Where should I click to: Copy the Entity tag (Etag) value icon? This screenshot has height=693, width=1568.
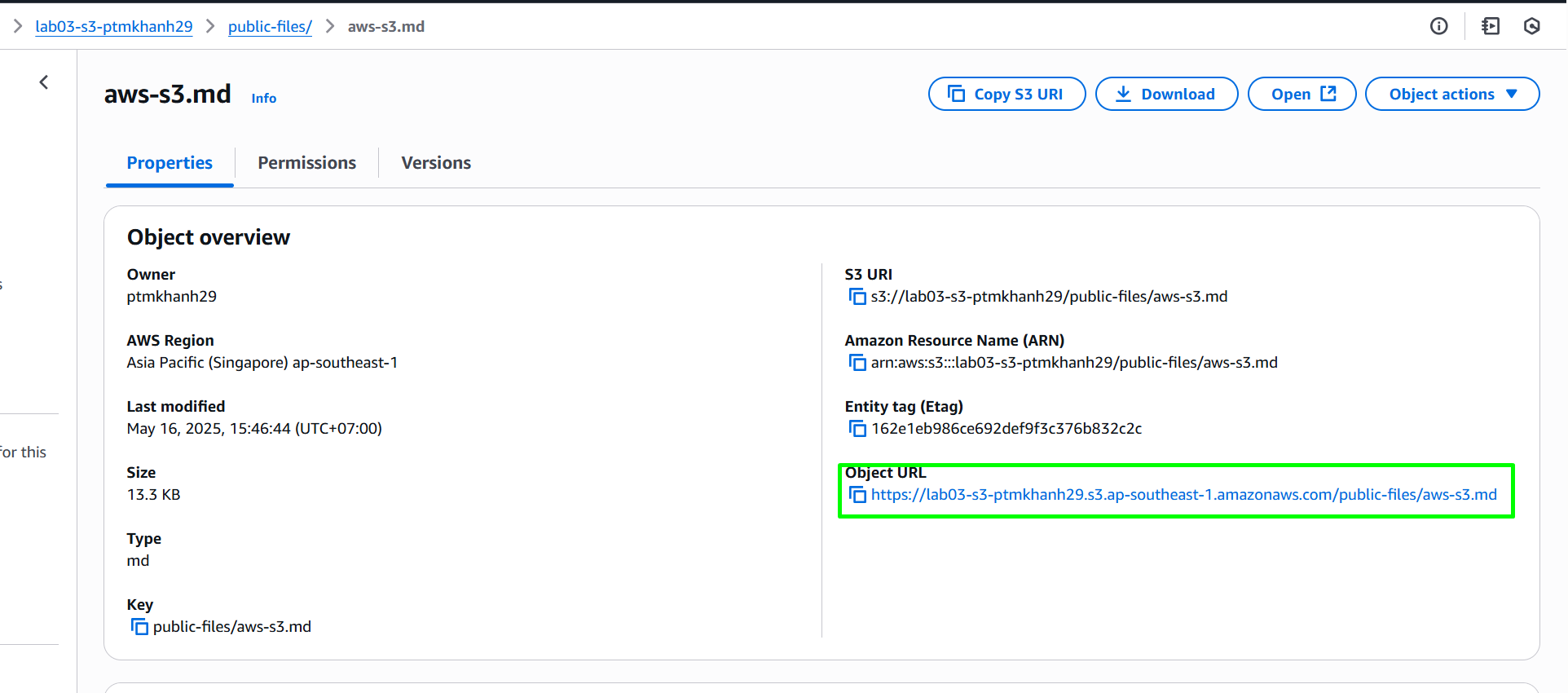coord(857,429)
